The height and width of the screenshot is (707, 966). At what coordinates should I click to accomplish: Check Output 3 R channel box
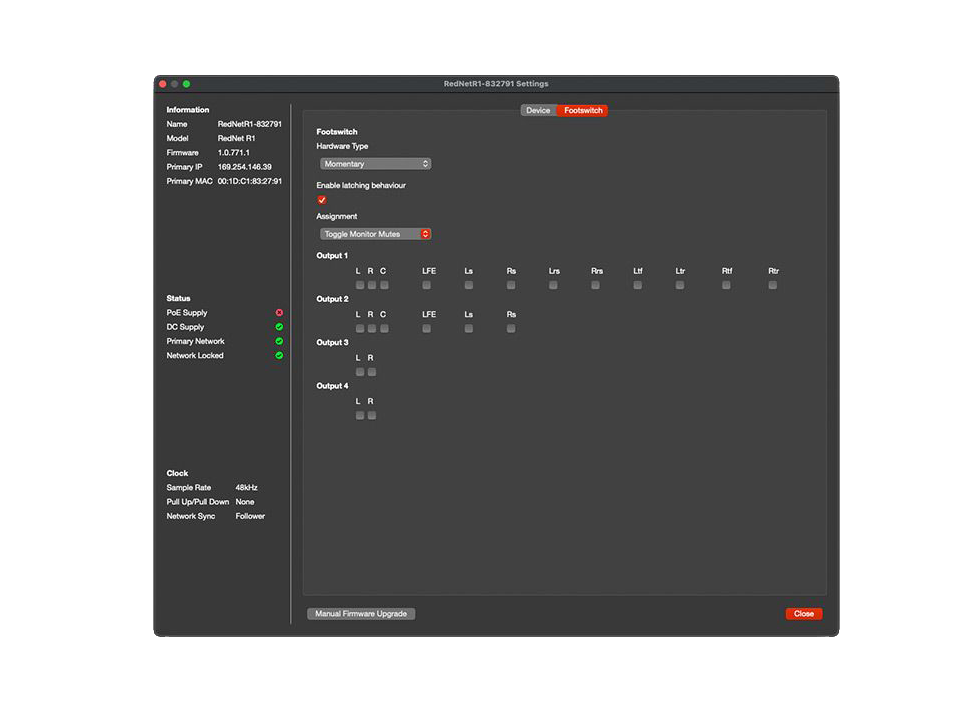click(x=371, y=372)
